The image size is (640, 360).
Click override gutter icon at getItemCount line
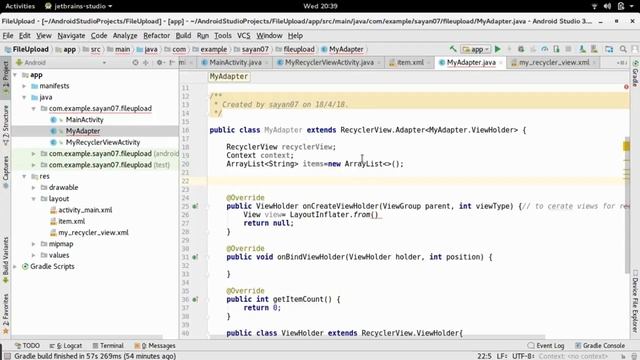pos(195,300)
